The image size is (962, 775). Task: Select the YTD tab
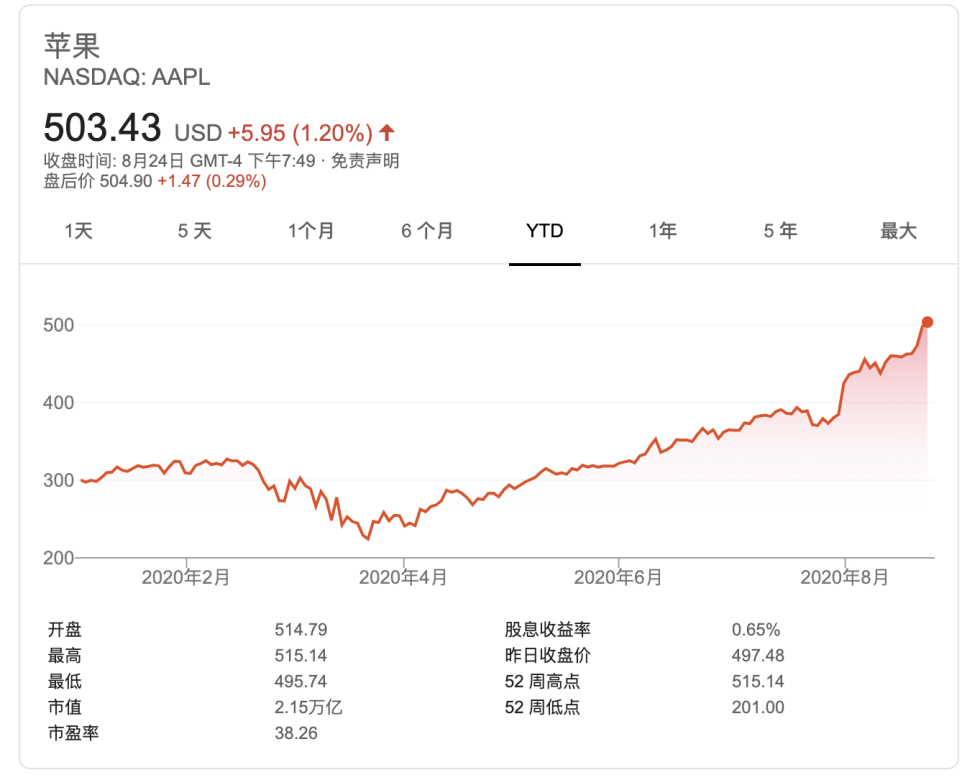(545, 231)
